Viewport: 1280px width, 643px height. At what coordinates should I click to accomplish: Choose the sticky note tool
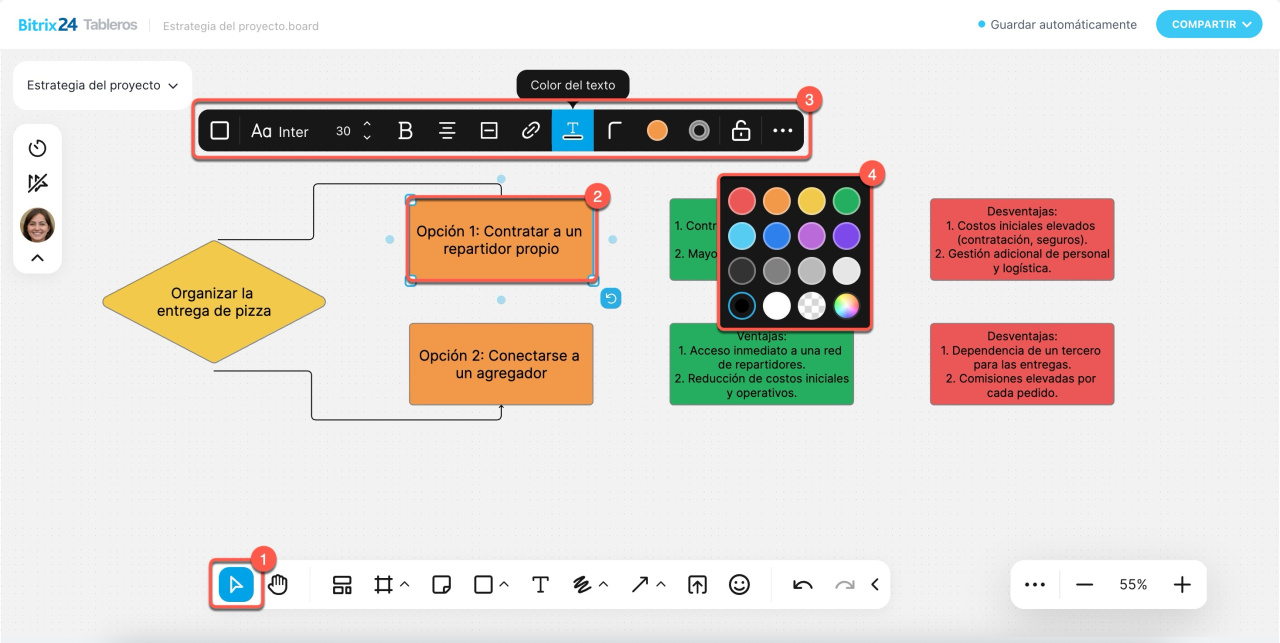tap(441, 585)
